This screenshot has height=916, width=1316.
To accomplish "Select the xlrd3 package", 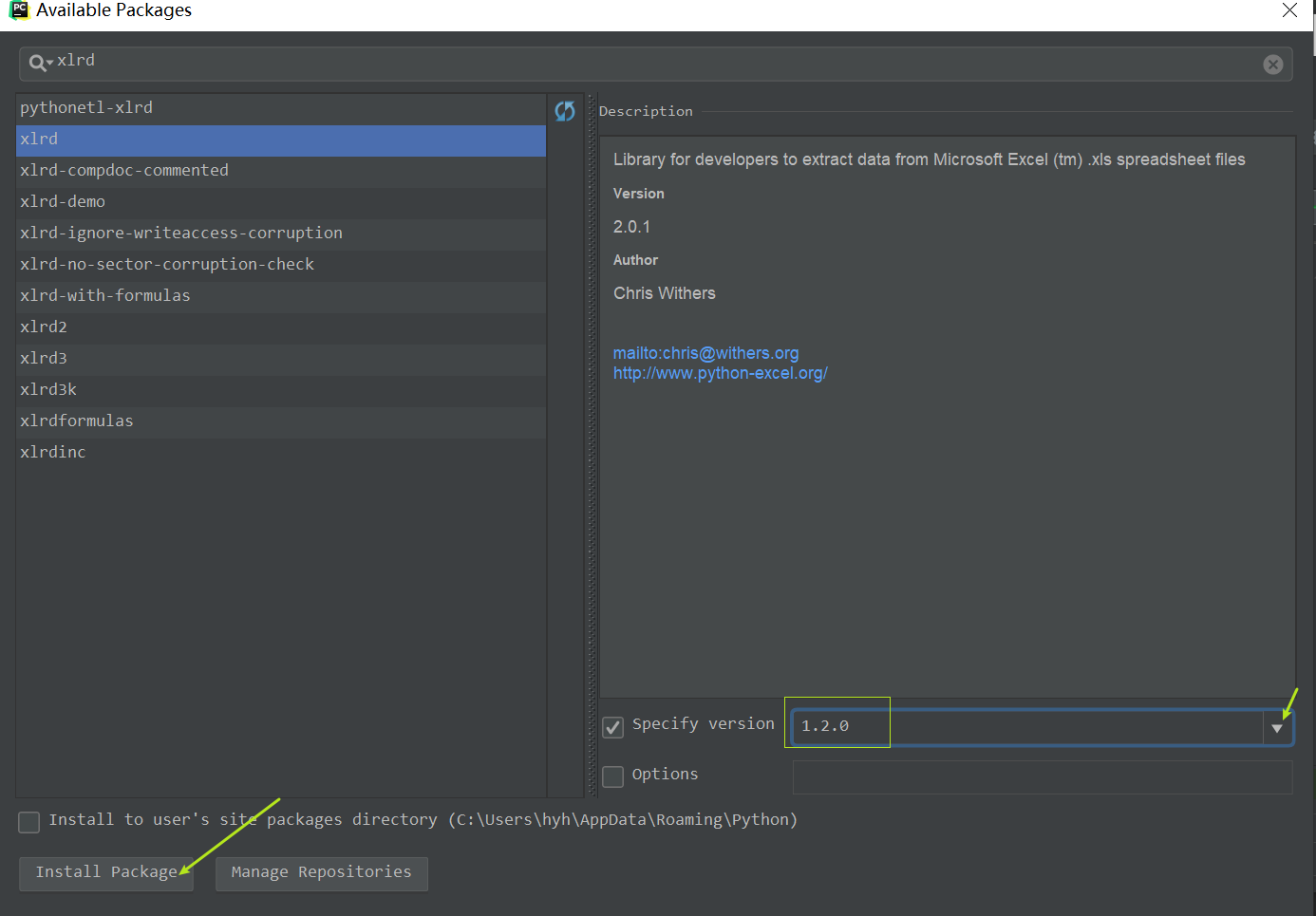I will (x=281, y=359).
